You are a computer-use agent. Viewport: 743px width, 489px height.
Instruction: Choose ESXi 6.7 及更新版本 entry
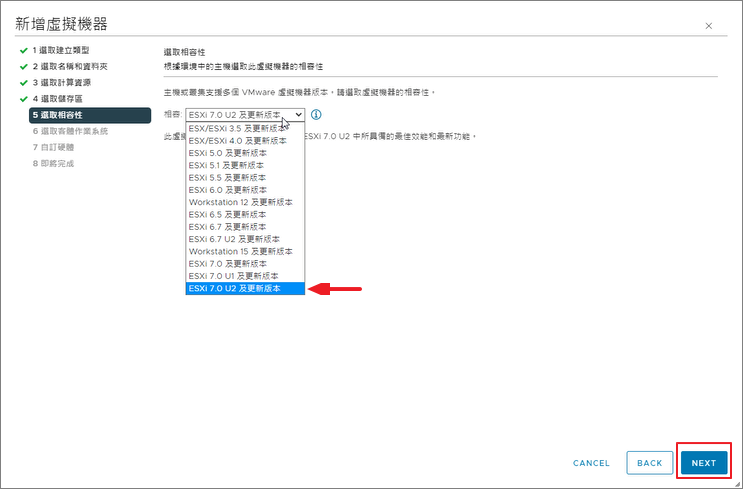tap(245, 227)
